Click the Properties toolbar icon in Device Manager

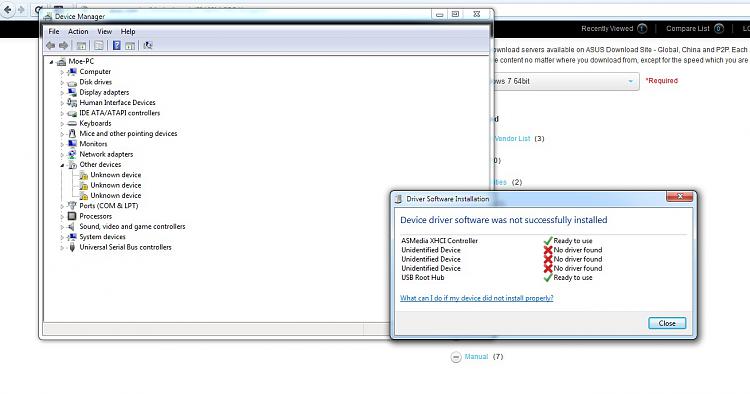(x=99, y=46)
